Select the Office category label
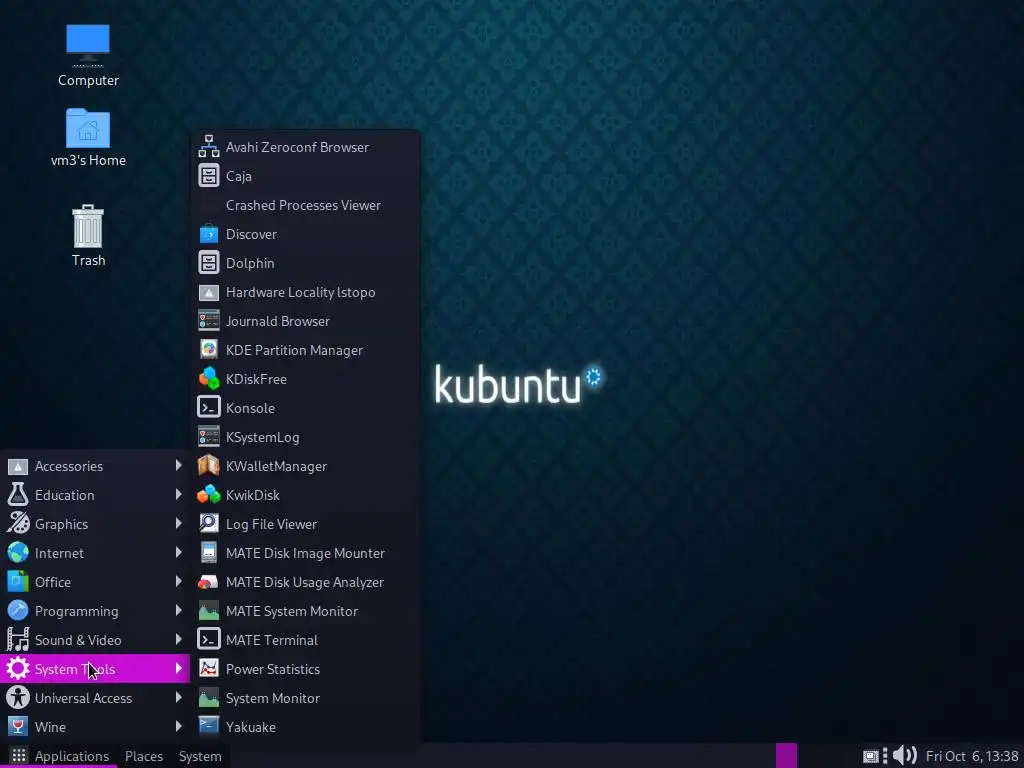Image resolution: width=1024 pixels, height=768 pixels. point(53,582)
